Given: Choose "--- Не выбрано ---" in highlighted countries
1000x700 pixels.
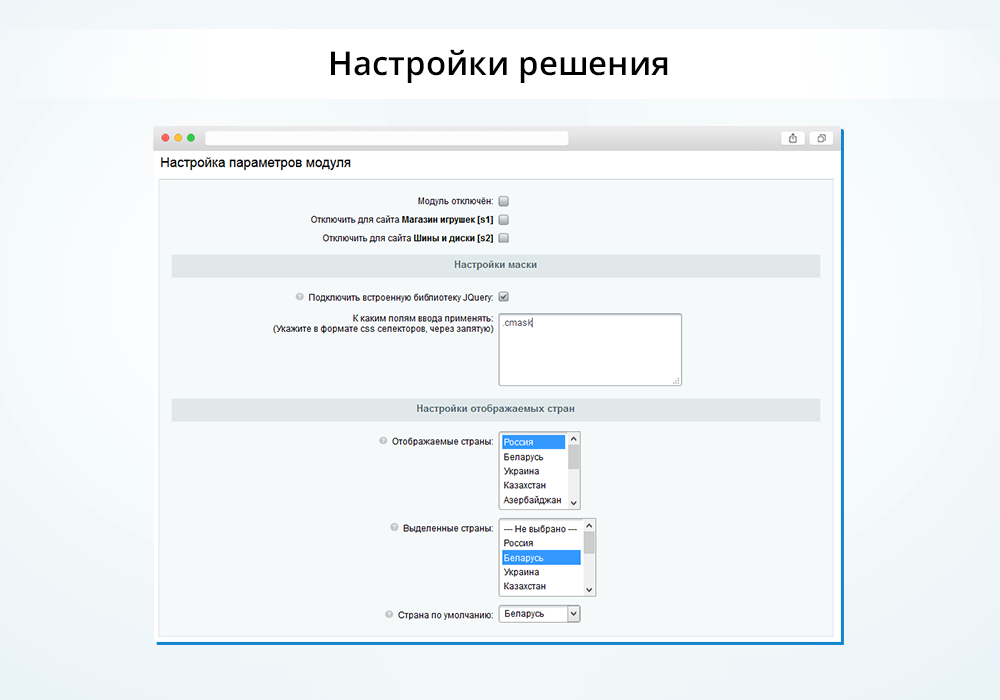Looking at the screenshot, I should pos(540,527).
